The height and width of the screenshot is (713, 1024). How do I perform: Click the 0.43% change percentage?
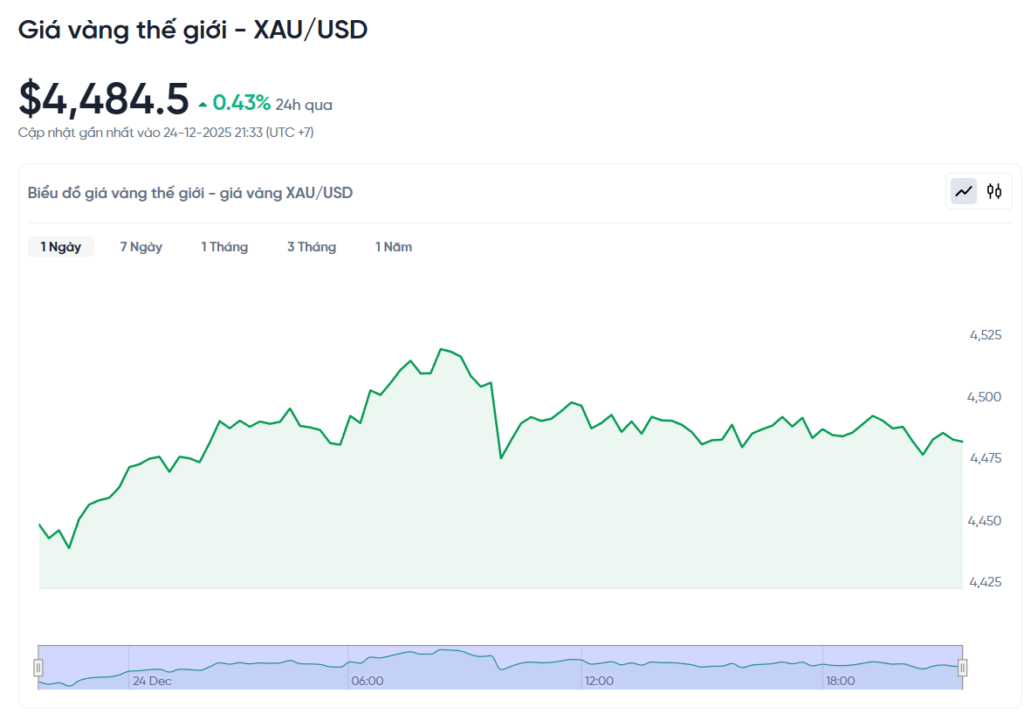(241, 102)
